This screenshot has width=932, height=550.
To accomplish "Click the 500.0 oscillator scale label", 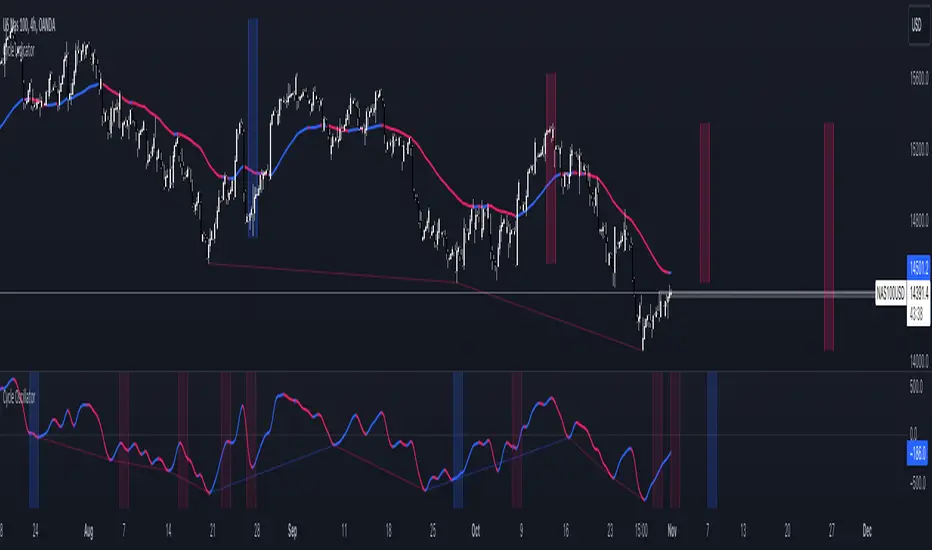I will coord(917,386).
